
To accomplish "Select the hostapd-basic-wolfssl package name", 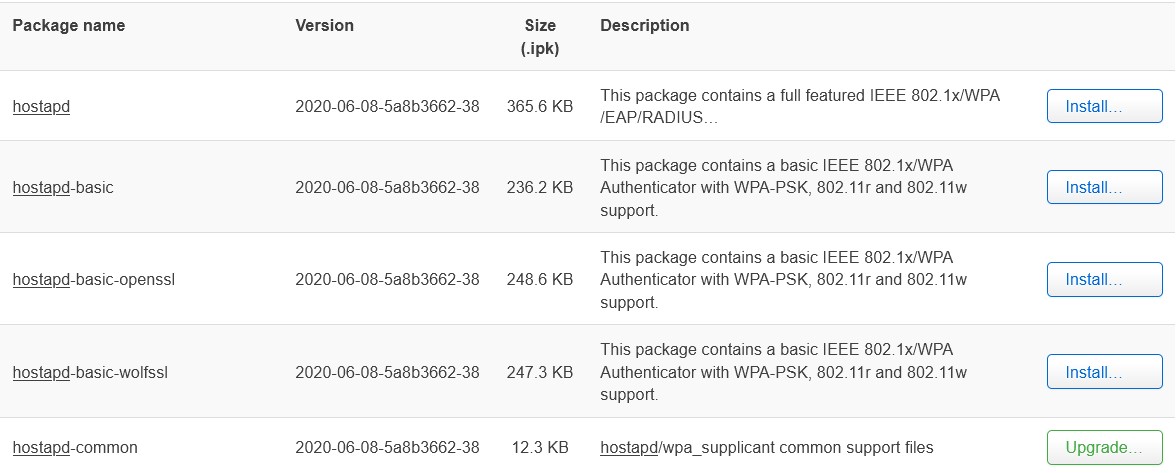I will coord(90,373).
